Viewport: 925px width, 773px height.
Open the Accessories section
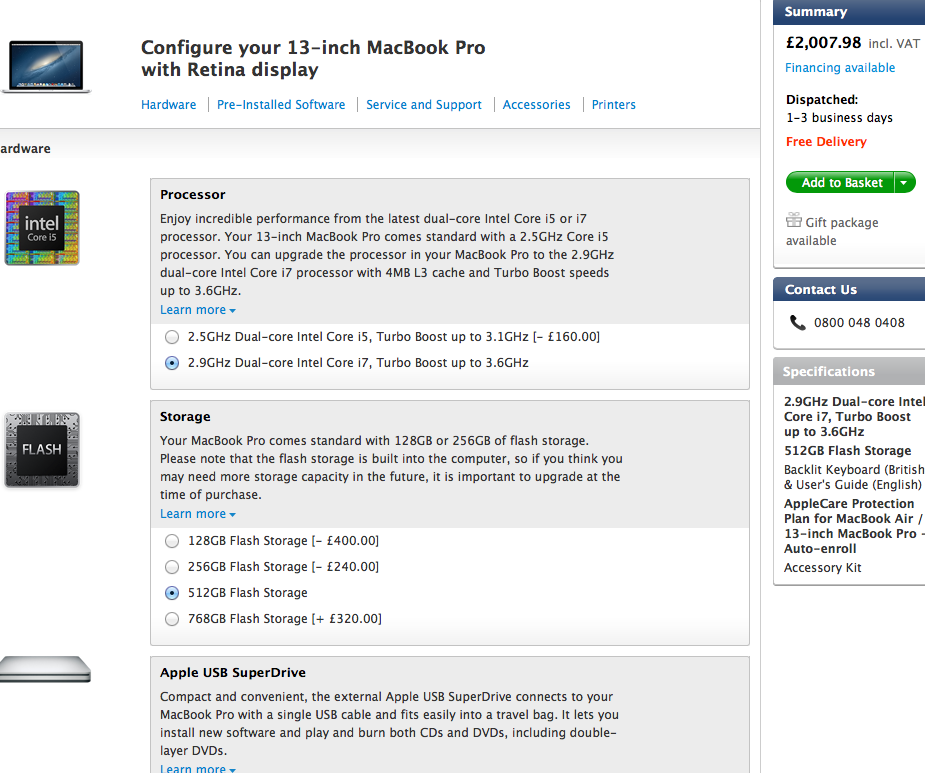point(536,104)
